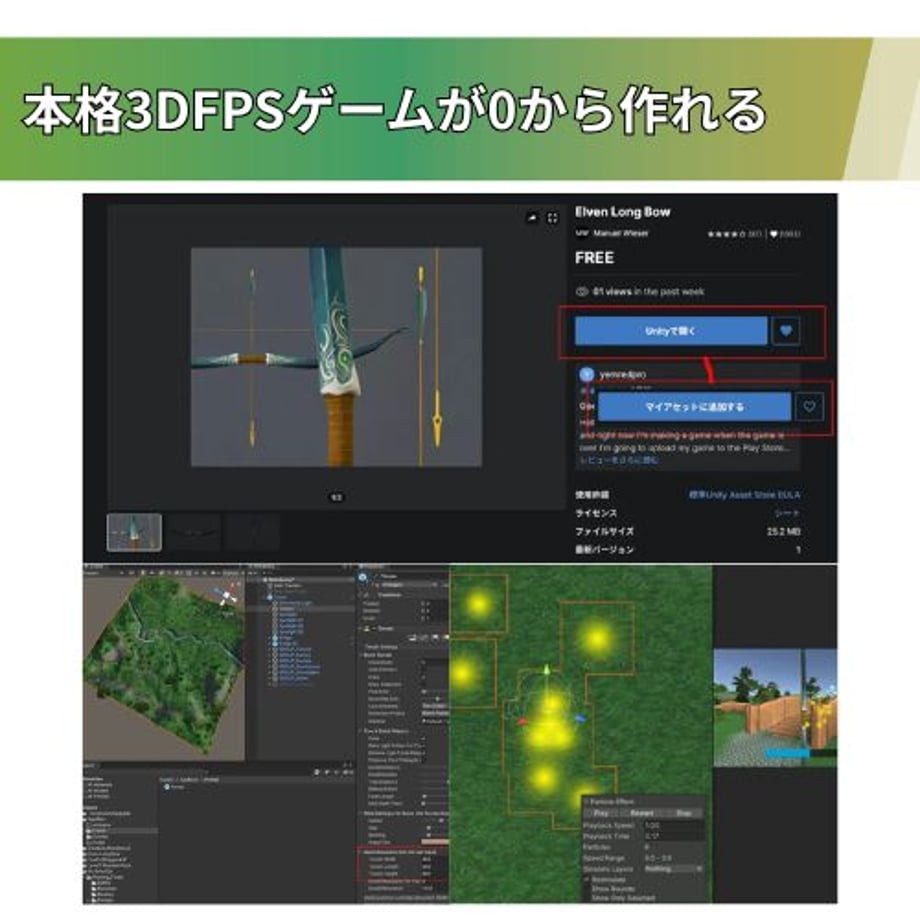Click red X-axis gizmo handle in scene
Image resolution: width=920 pixels, height=920 pixels.
click(522, 721)
